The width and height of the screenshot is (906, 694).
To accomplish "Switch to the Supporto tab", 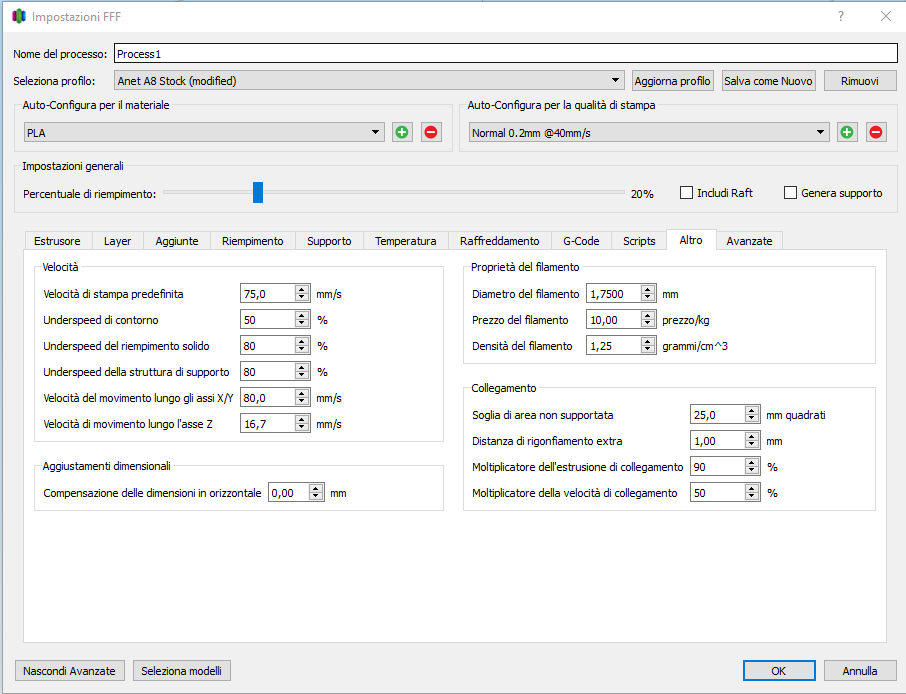I will click(x=329, y=241).
